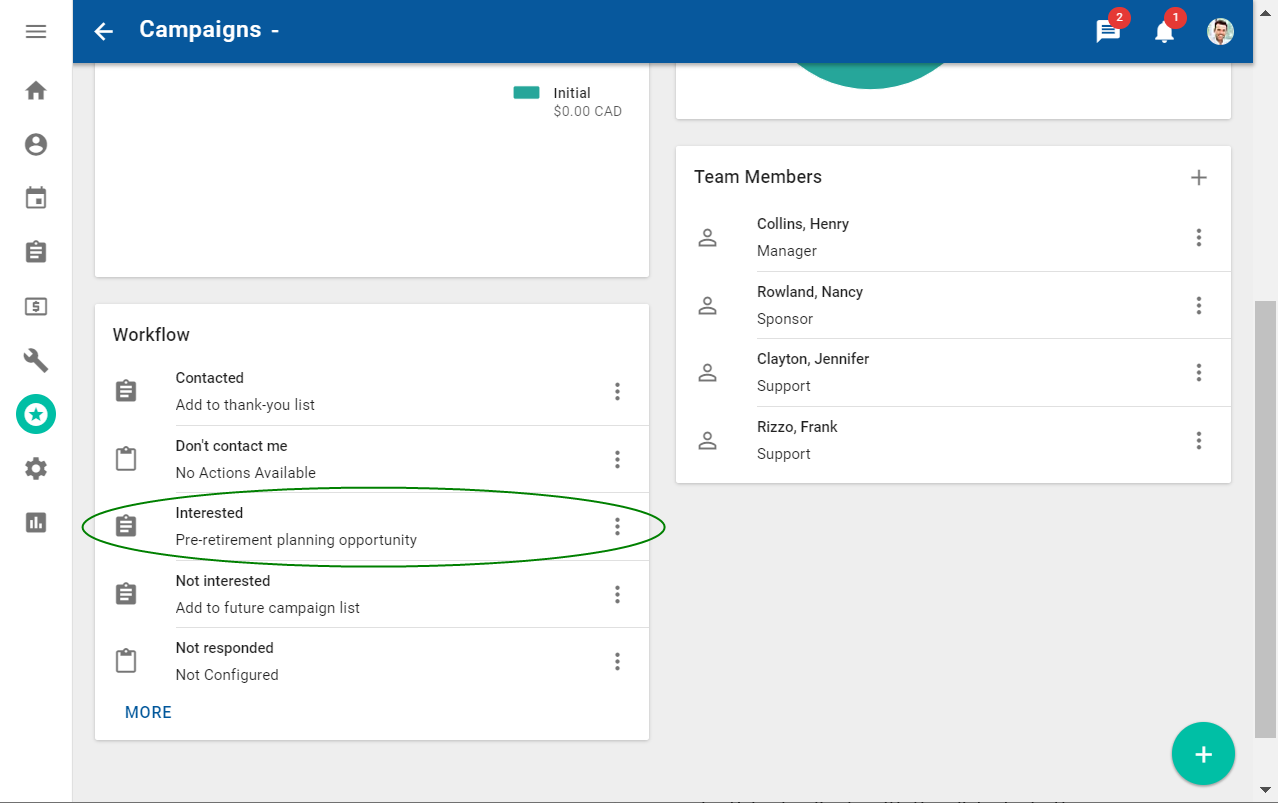Add a new team member with plus

click(1198, 178)
